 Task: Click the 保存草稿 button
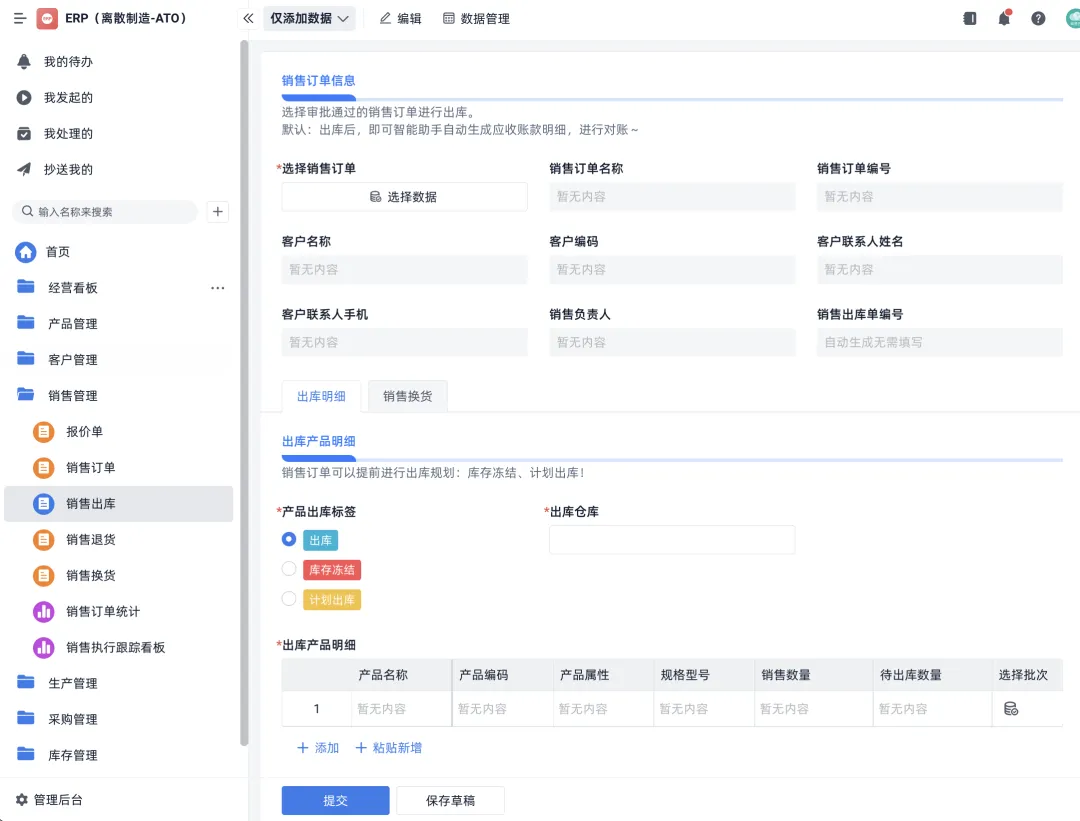tap(450, 800)
